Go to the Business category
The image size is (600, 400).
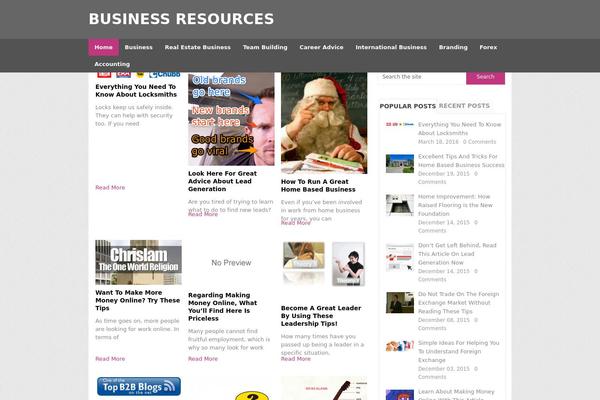(x=139, y=47)
